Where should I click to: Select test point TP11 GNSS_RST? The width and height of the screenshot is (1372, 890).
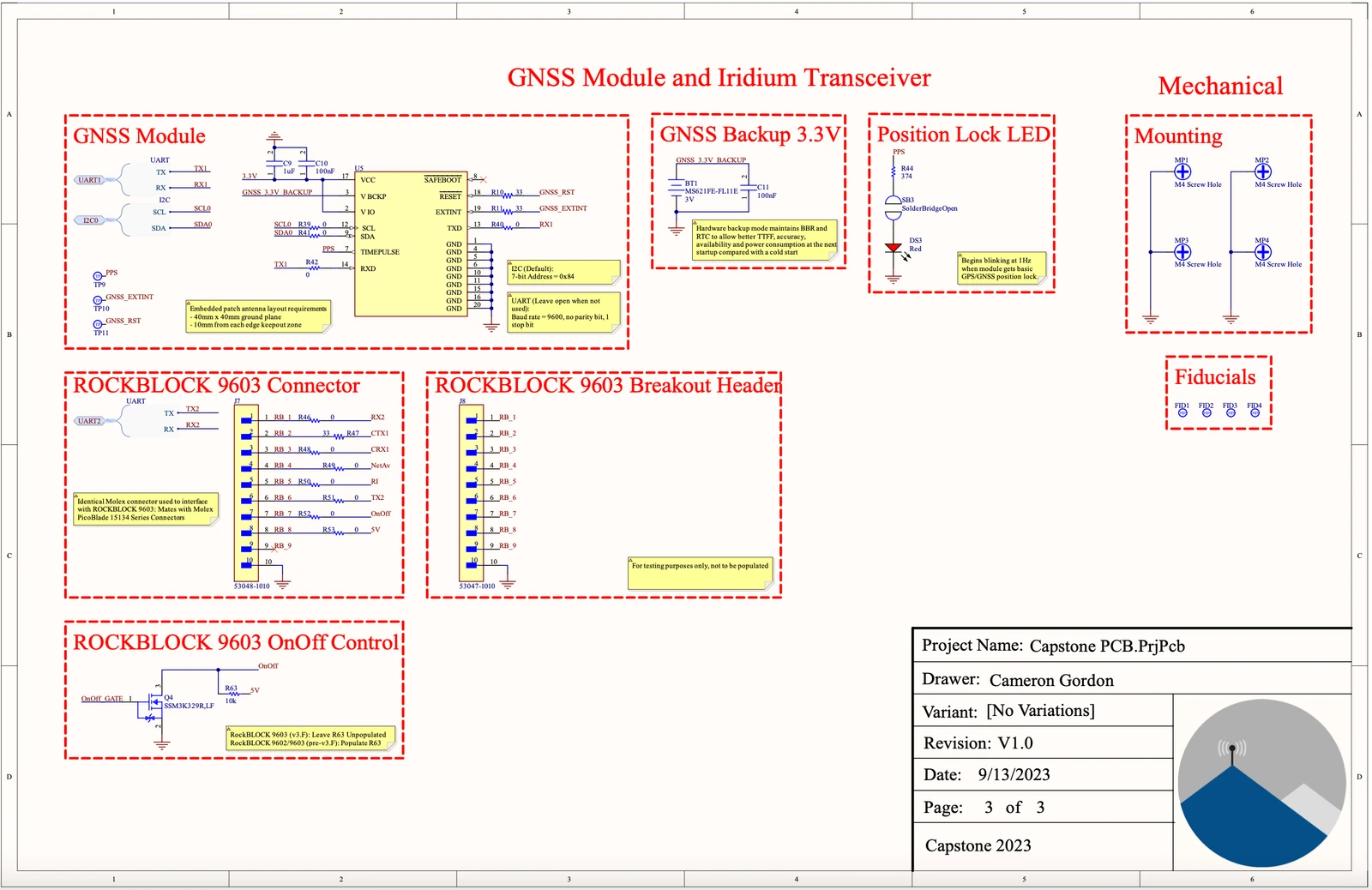[98, 324]
